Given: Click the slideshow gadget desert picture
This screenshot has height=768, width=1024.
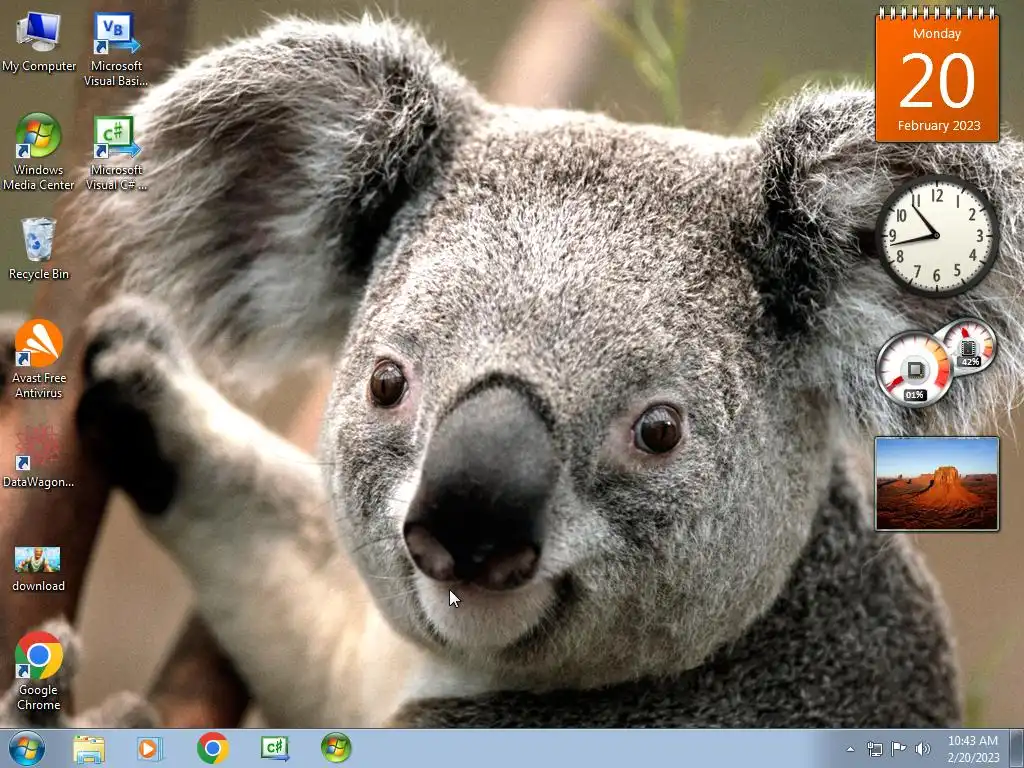Looking at the screenshot, I should click(937, 484).
